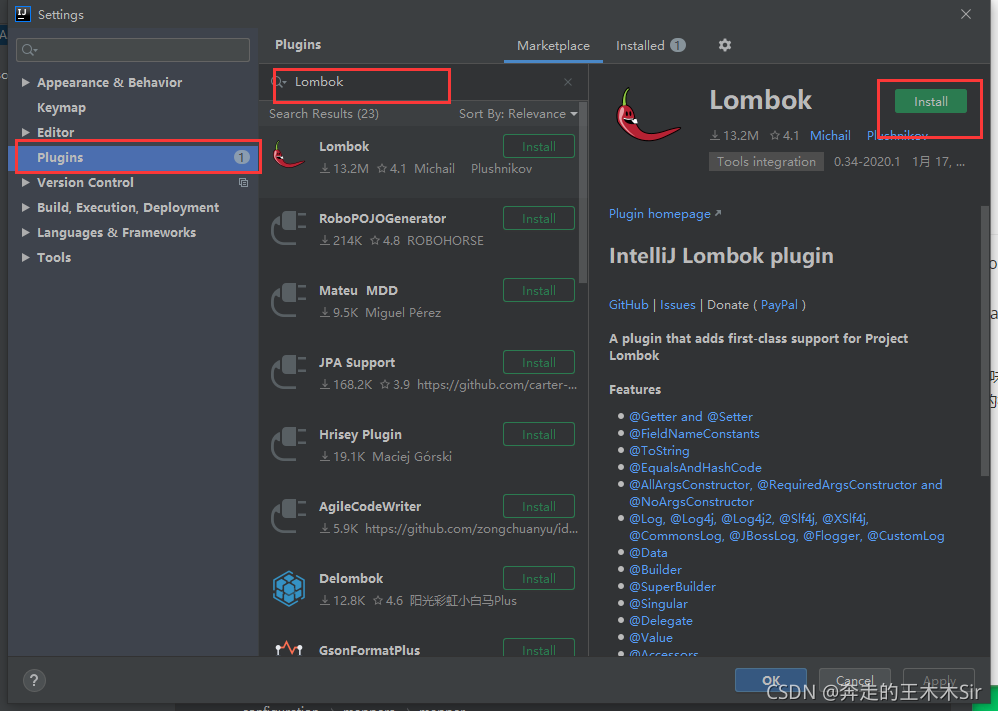Click the AgileCodeWriter plugin icon
The image size is (998, 711).
(289, 516)
